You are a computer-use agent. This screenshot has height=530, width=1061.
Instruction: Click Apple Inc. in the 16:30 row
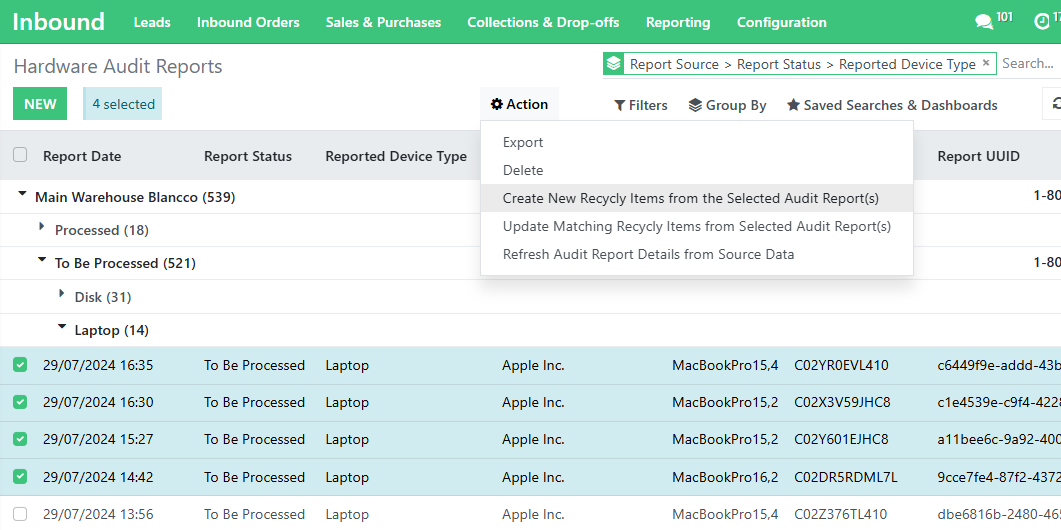click(x=533, y=402)
